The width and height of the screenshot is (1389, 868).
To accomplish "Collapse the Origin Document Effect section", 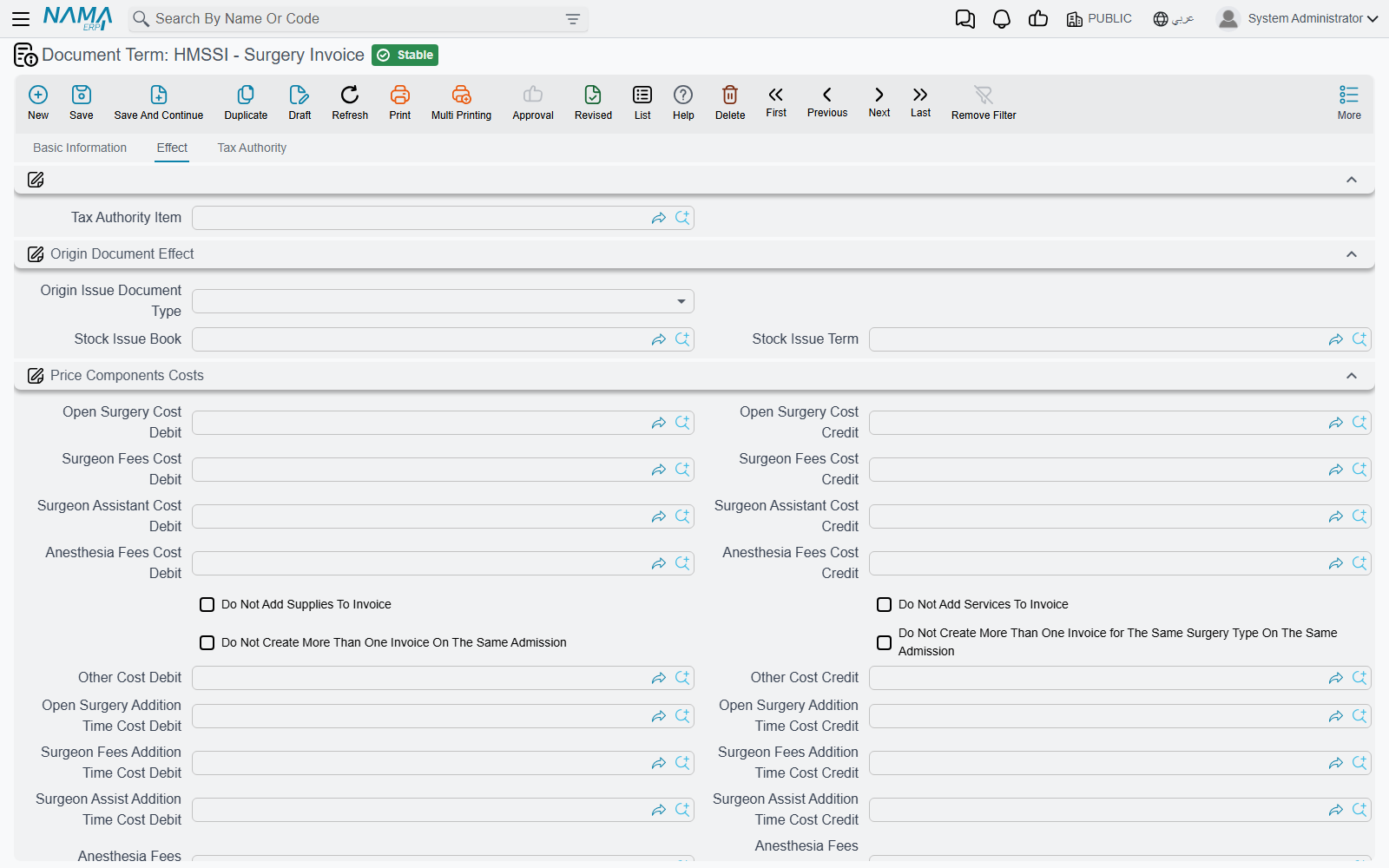I will (x=1351, y=254).
